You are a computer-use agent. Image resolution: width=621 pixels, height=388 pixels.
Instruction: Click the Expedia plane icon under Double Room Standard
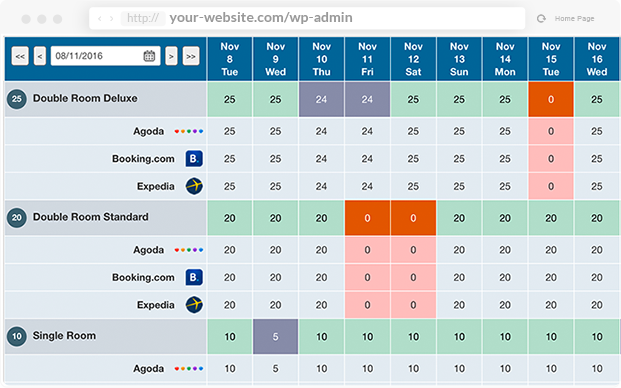click(x=194, y=305)
